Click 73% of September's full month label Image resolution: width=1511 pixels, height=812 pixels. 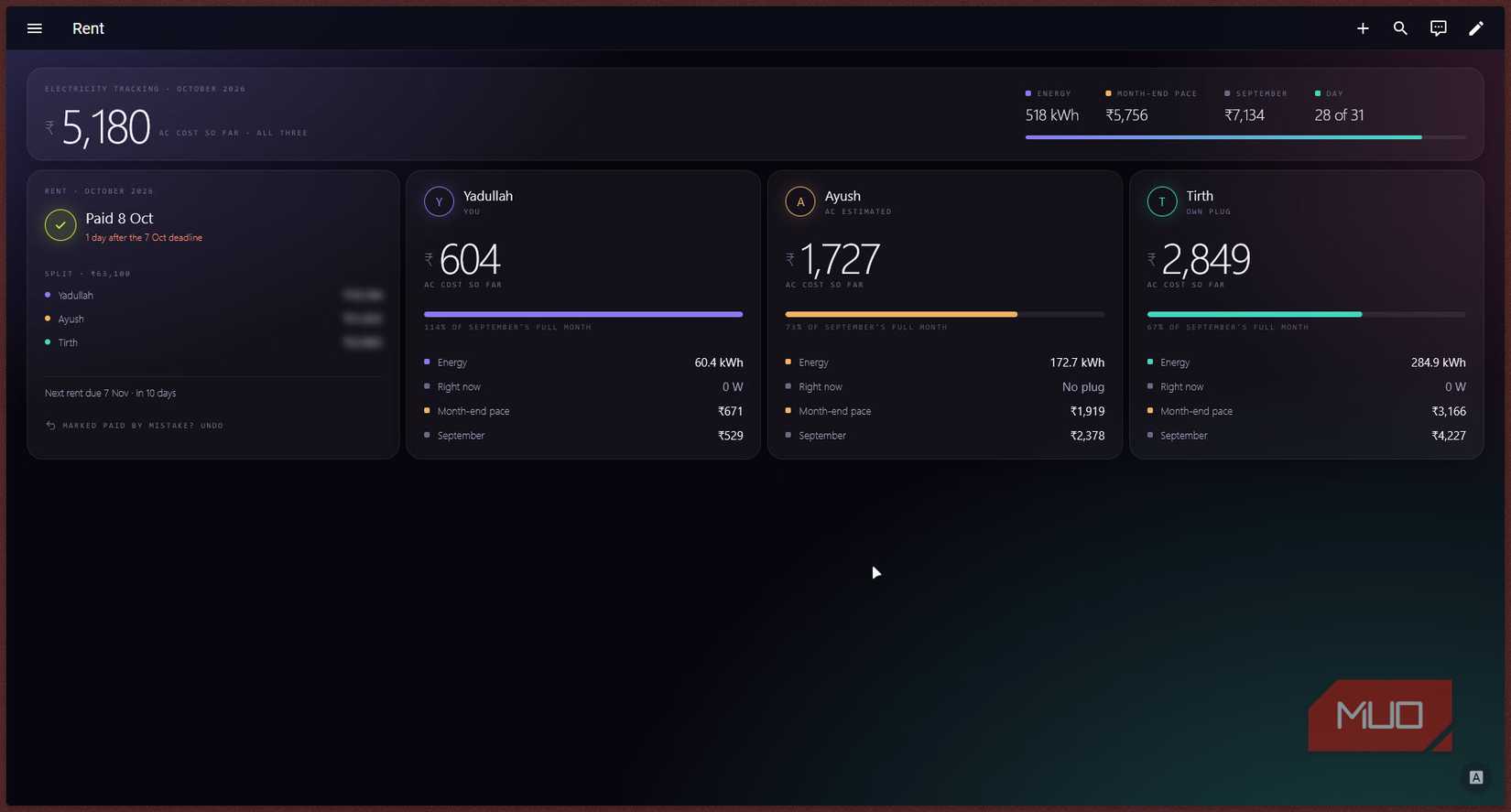866,327
